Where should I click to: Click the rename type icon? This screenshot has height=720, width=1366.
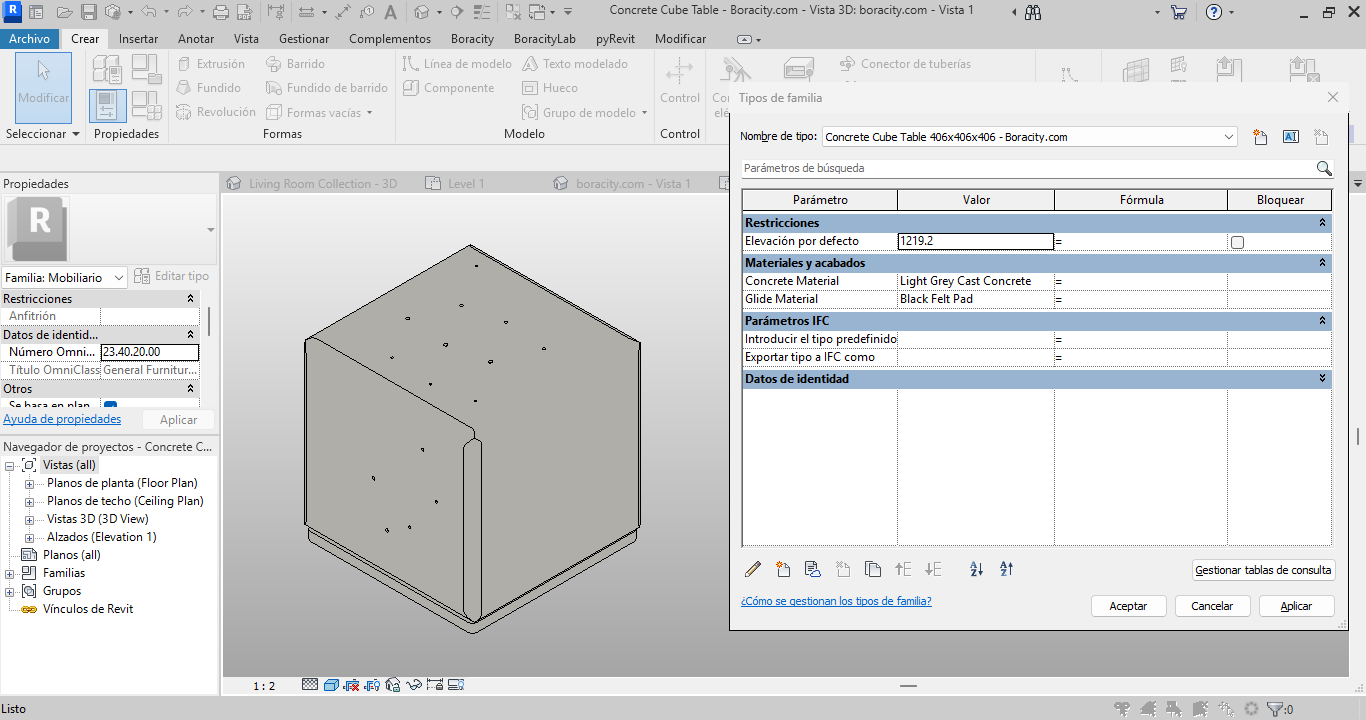1290,137
